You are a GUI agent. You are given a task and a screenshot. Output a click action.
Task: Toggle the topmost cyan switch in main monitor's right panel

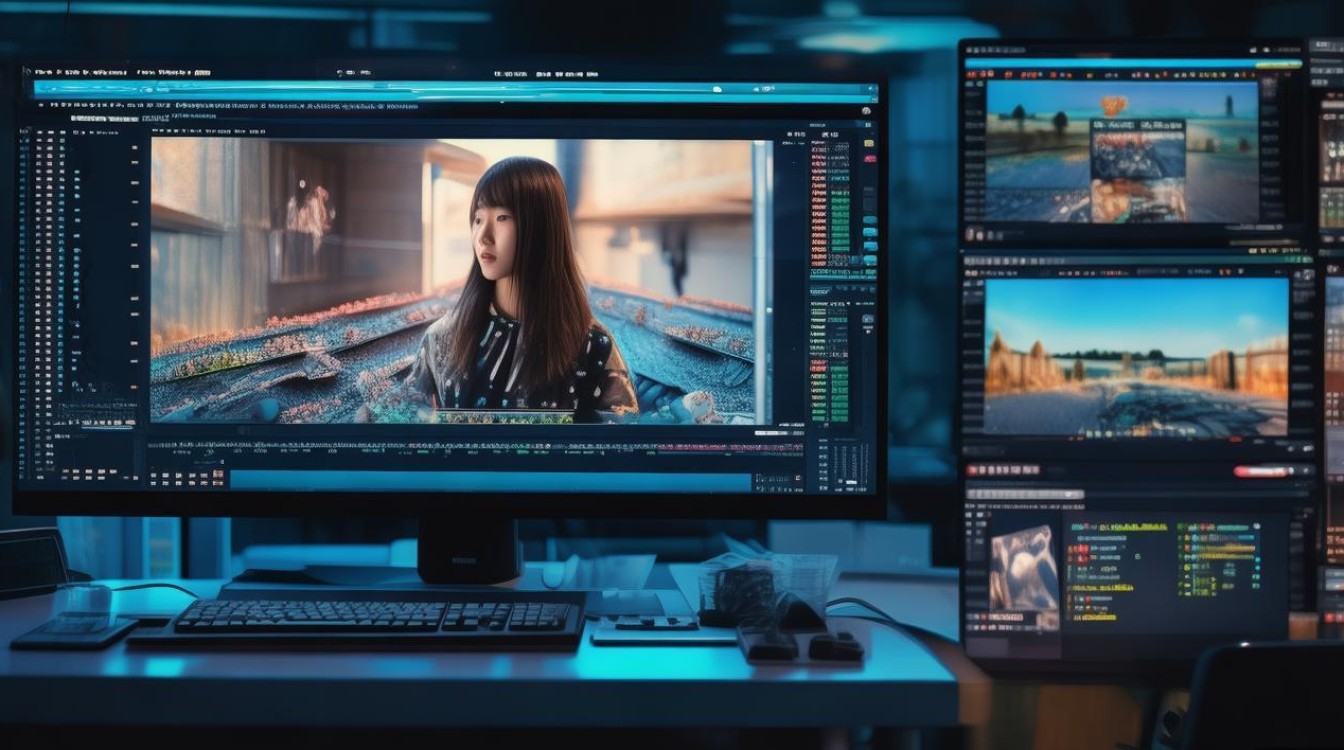point(868,220)
